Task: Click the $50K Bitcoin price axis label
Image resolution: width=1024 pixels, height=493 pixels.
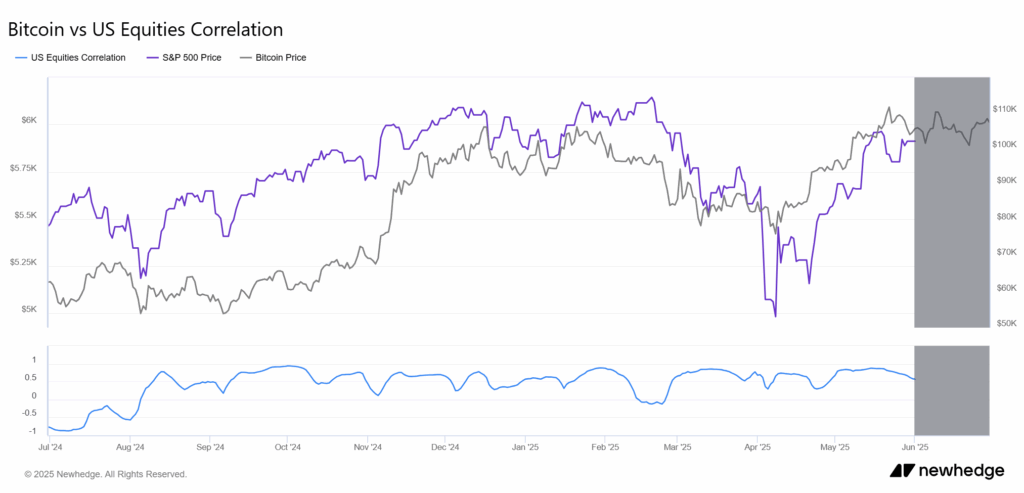Action: 1004,324
